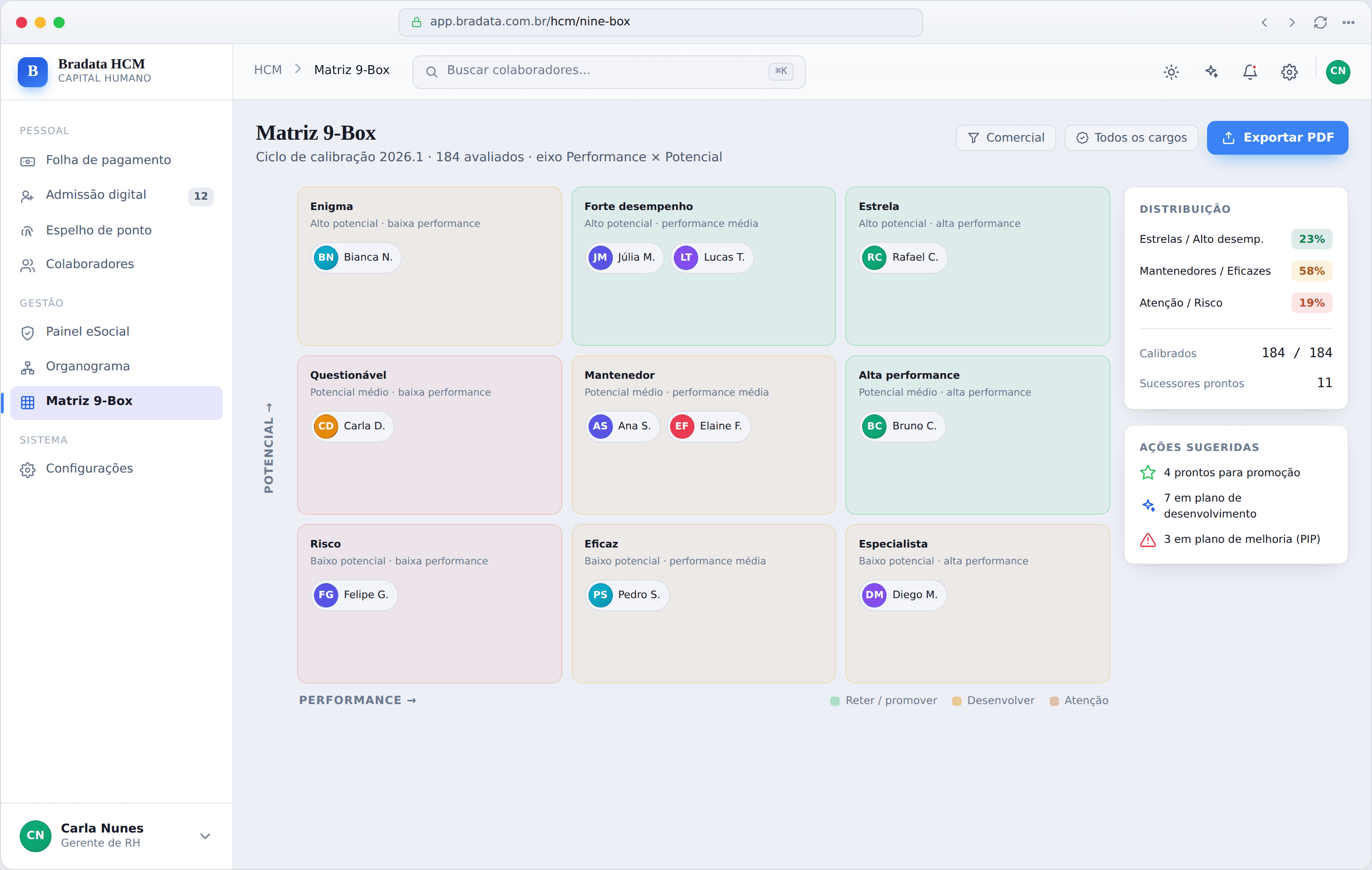
Task: Click the 23% Estrelas distribution badge
Action: 1311,240
